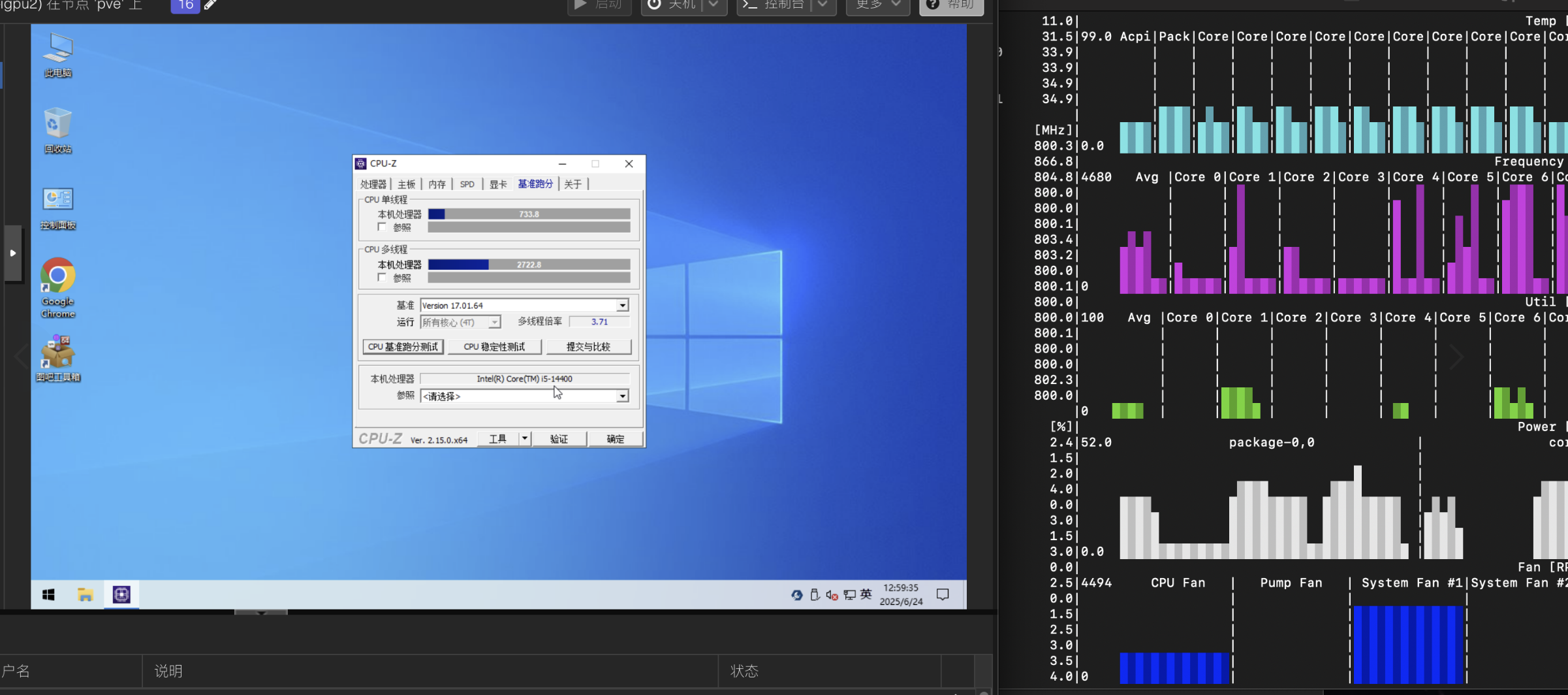
Task: Enable the 参照 checkbox under CPU 单线程
Action: pos(382,227)
